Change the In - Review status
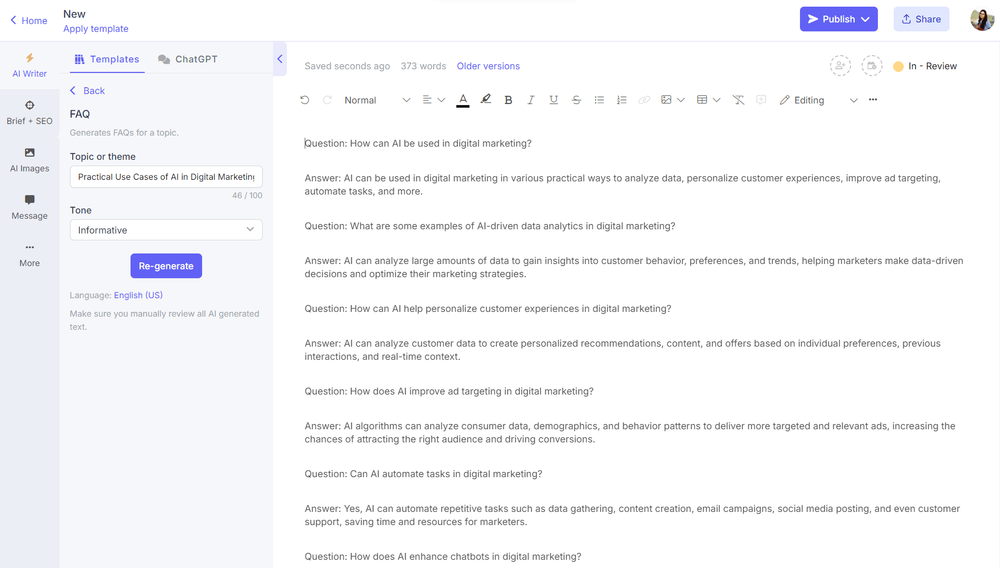 point(925,66)
